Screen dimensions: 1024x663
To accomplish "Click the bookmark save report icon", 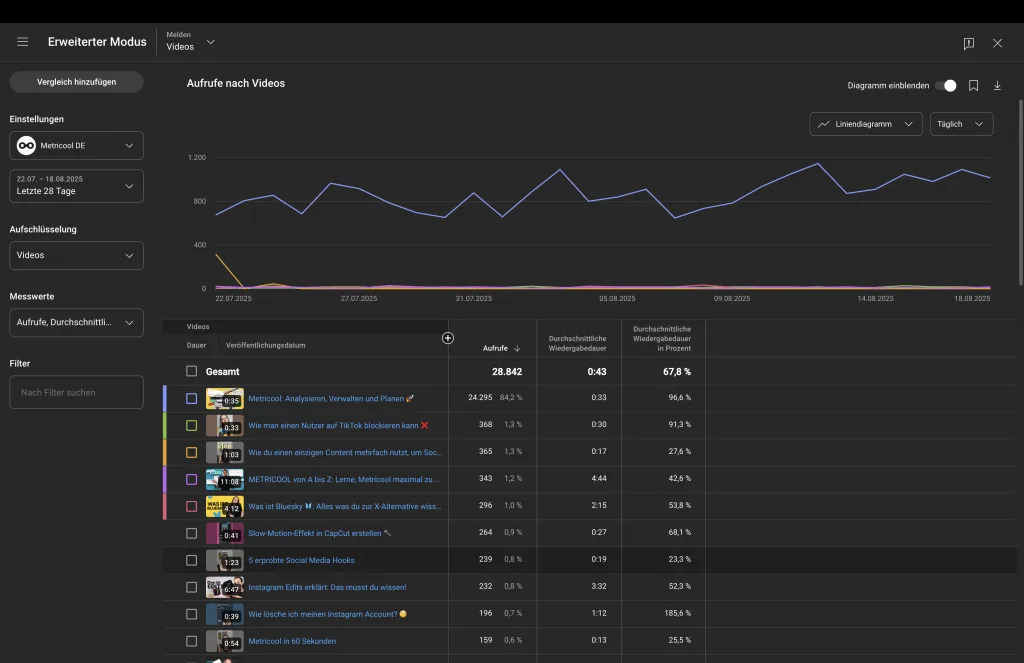I will tap(973, 86).
